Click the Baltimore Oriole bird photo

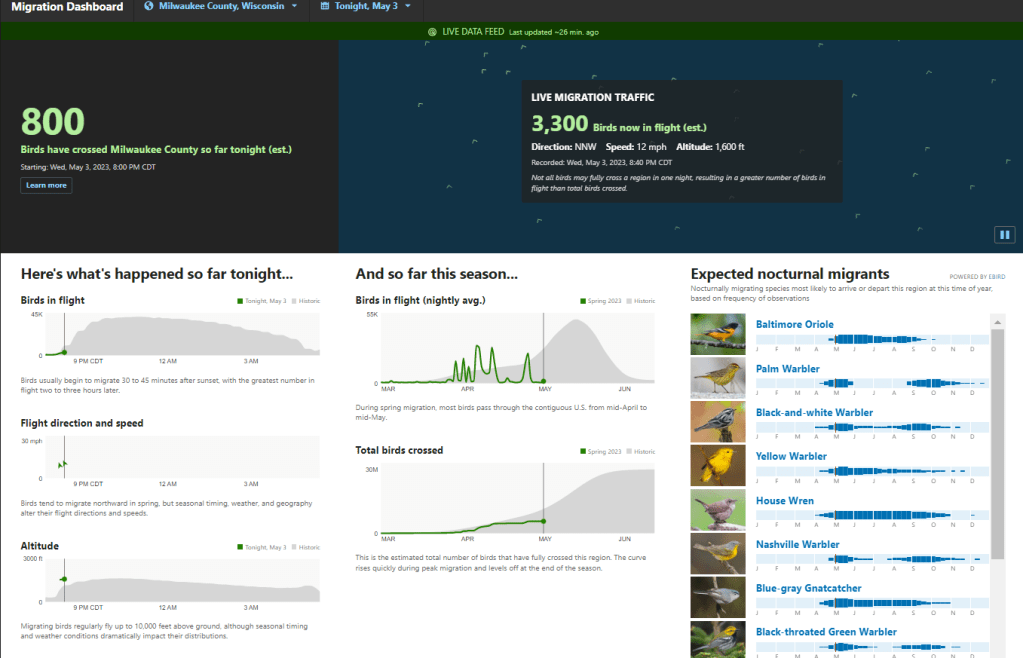click(718, 334)
